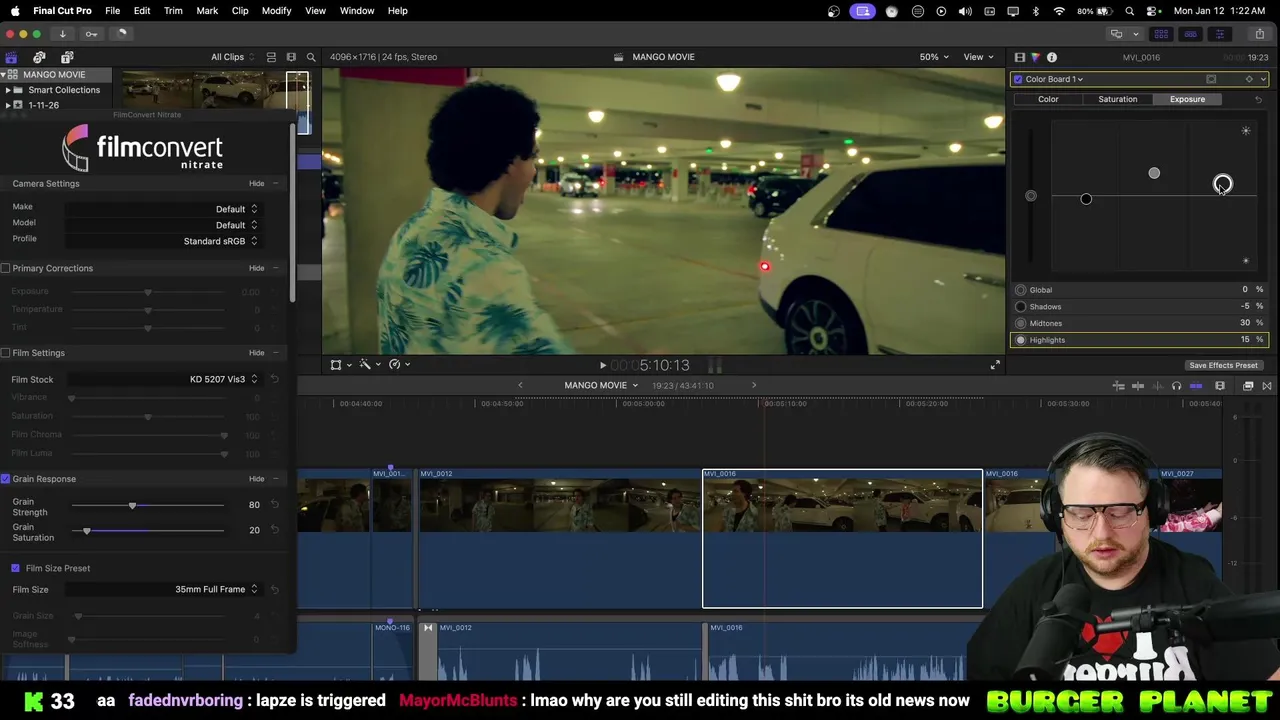Toggle clip grouping list options icon
Screen dimensions: 1280x720
point(271,57)
